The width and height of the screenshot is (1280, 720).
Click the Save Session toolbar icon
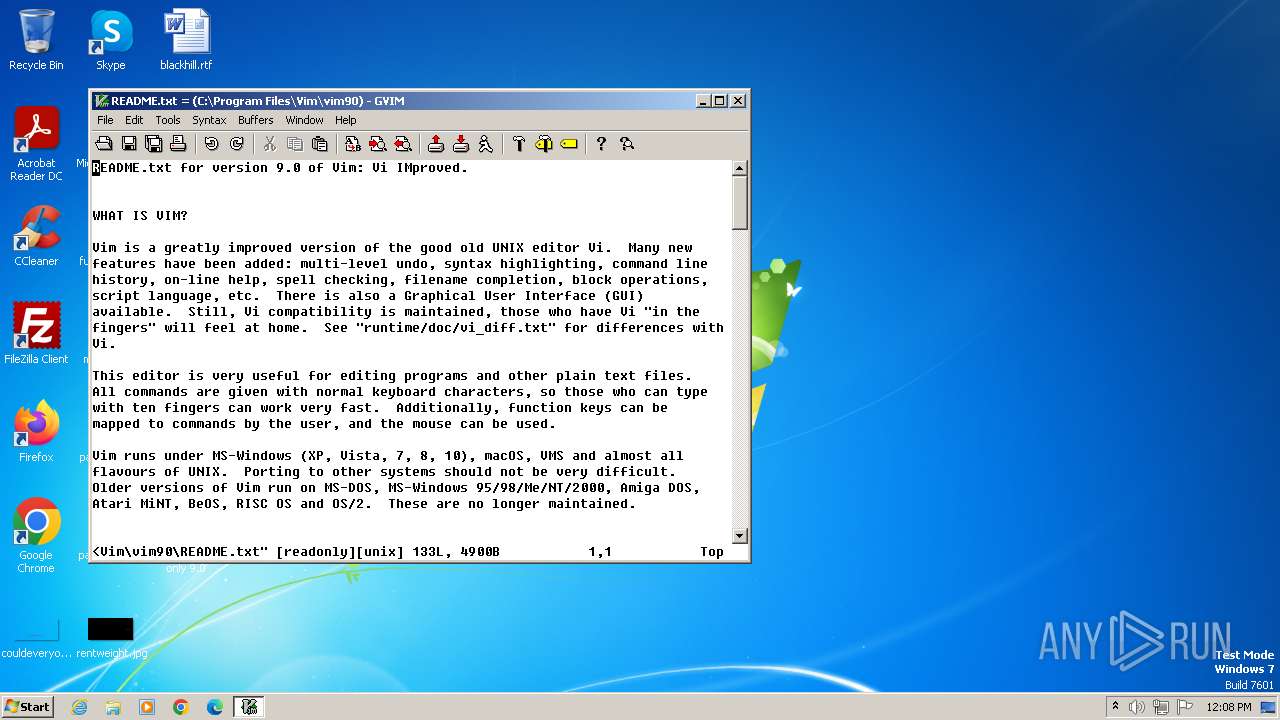pos(461,144)
